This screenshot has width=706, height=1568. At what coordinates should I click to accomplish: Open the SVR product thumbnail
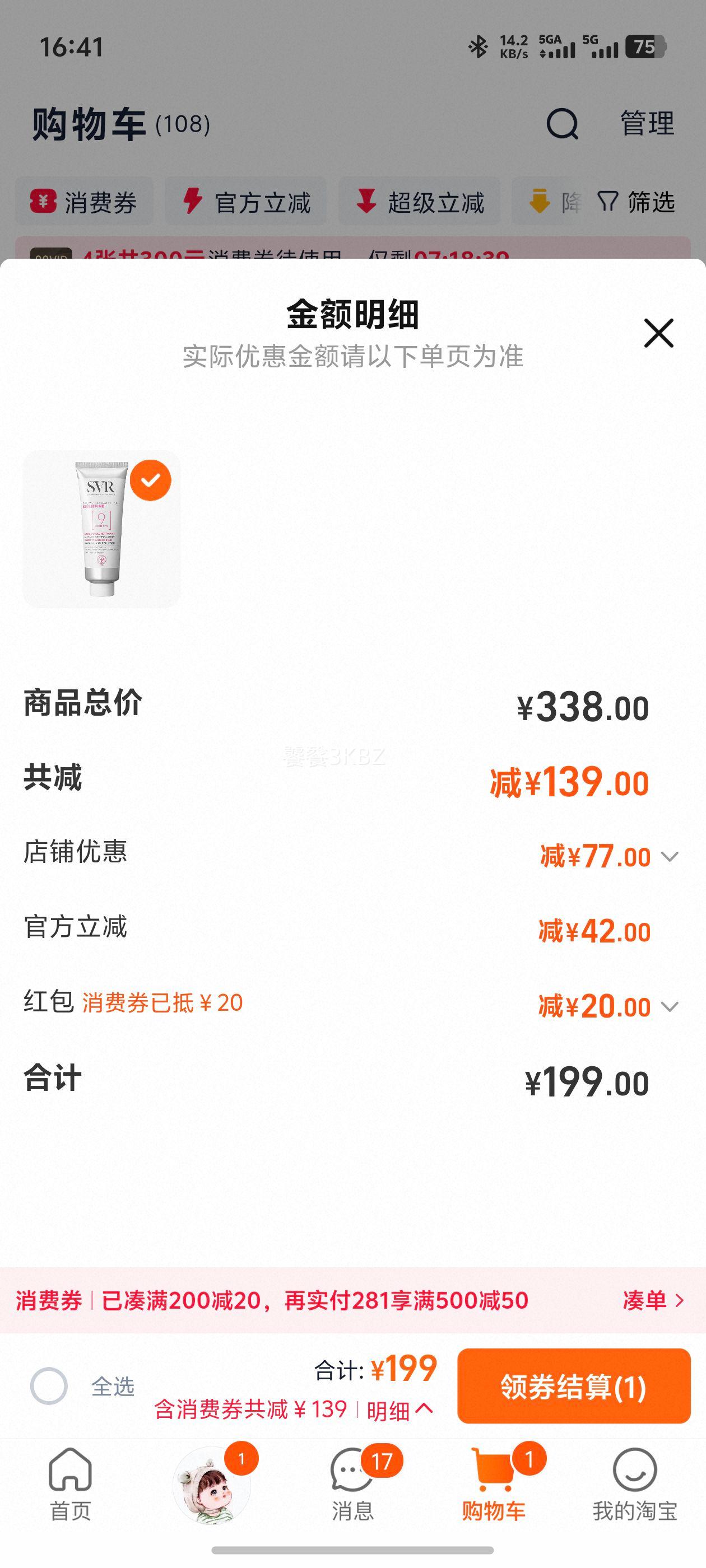coord(101,529)
